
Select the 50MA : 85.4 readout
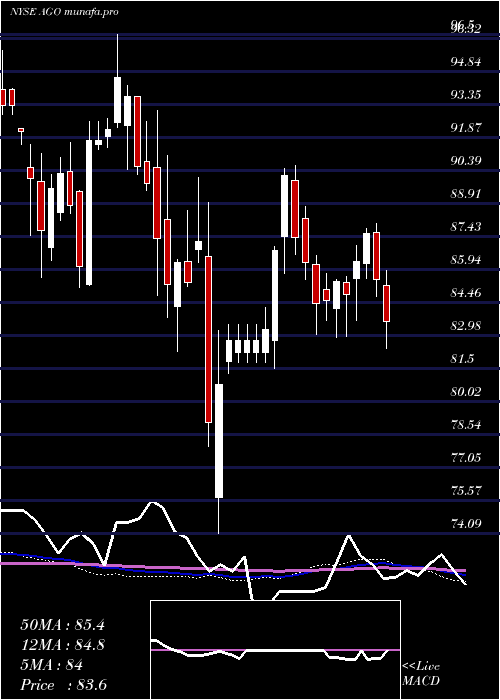click(x=62, y=625)
